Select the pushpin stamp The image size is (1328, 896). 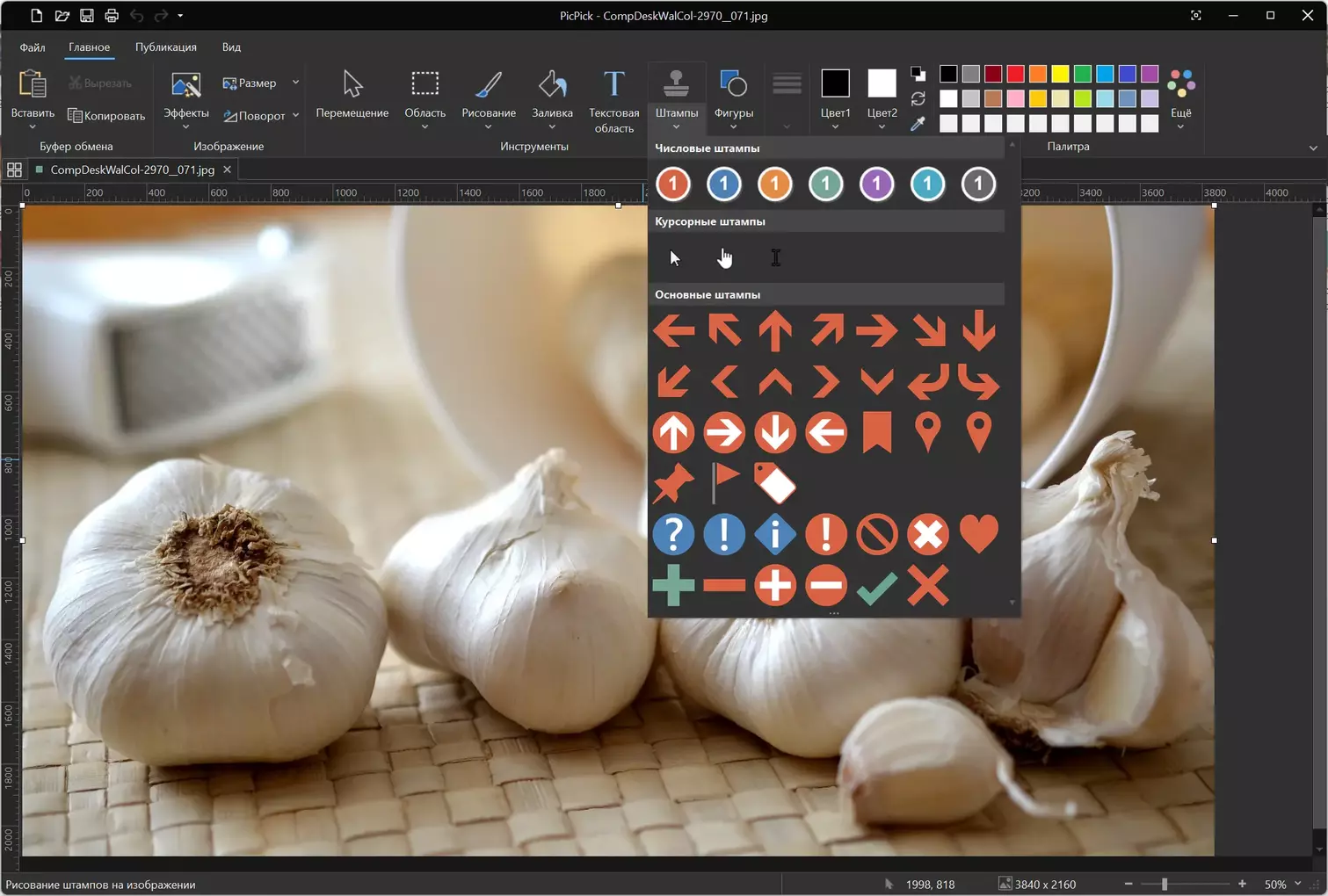coord(673,483)
